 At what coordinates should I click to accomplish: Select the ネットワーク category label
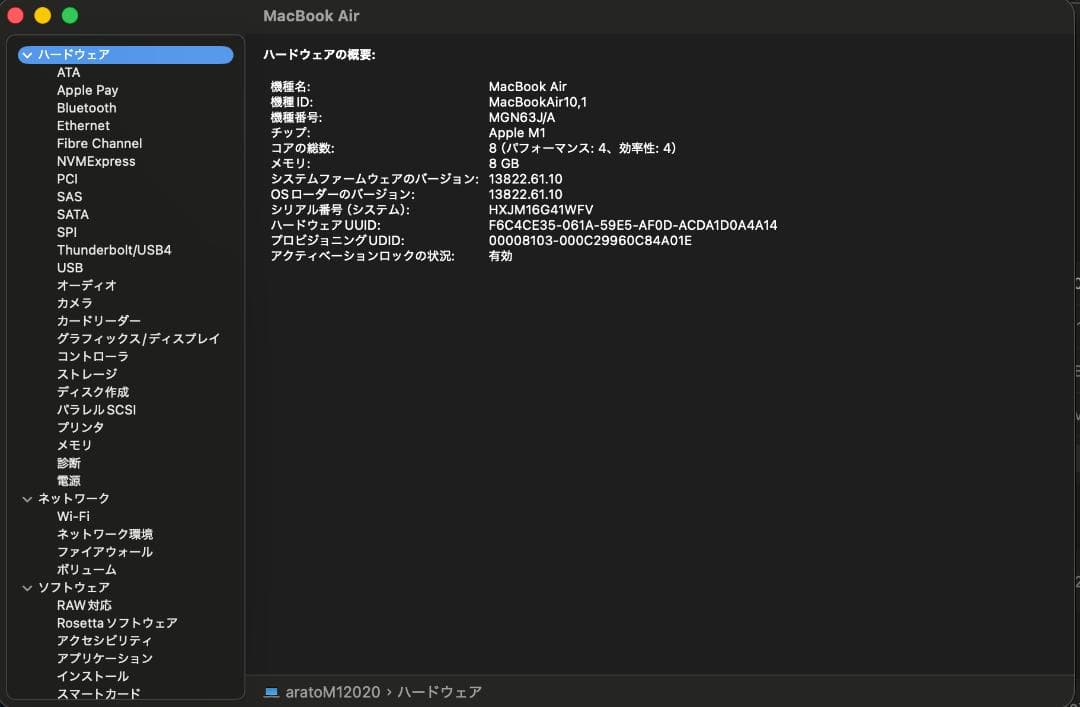pyautogui.click(x=73, y=499)
